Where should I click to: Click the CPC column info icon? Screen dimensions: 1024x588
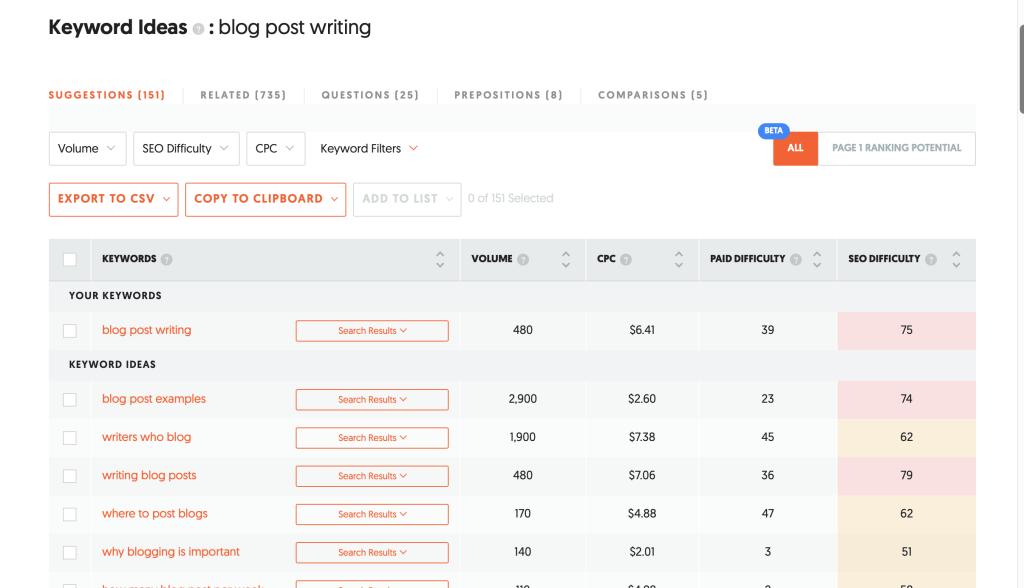pyautogui.click(x=626, y=259)
